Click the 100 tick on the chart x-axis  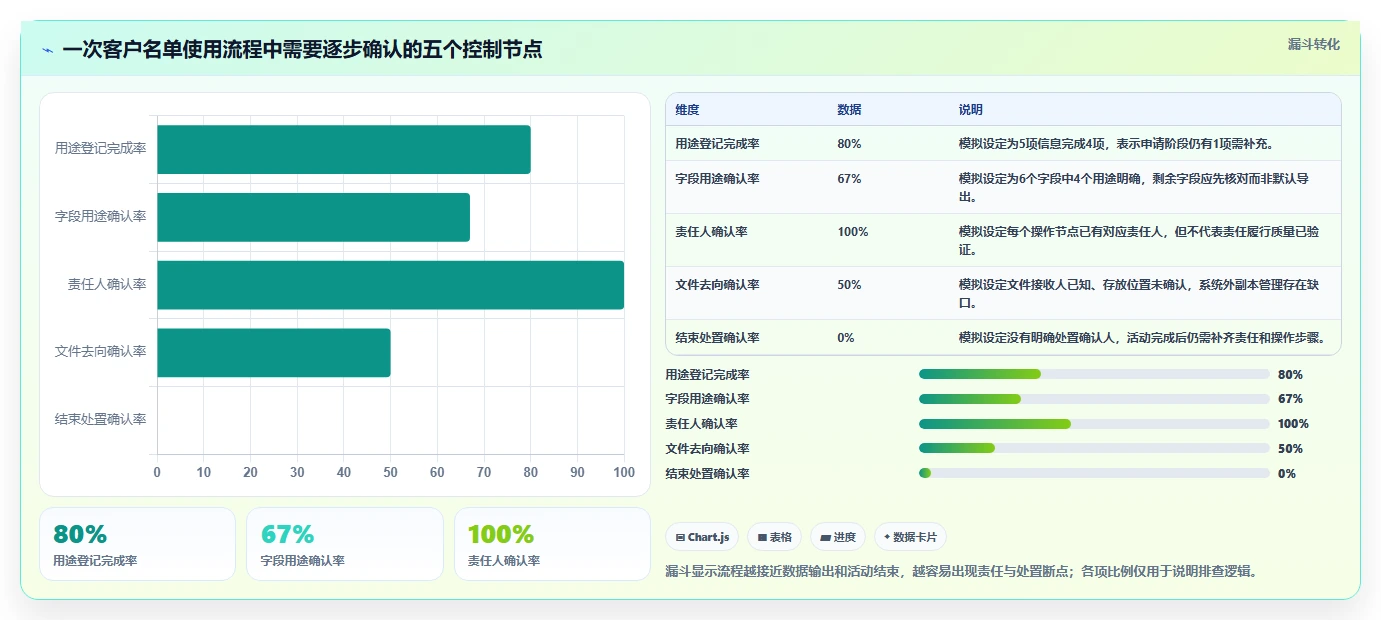point(624,472)
